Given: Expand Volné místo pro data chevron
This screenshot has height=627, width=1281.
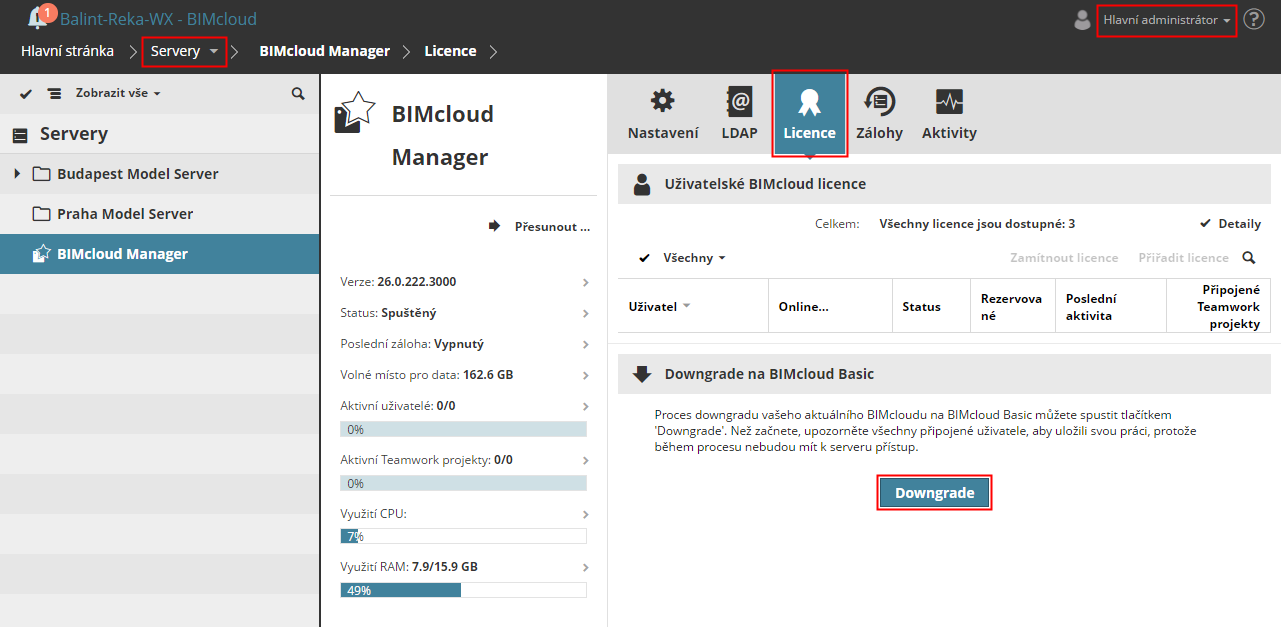Looking at the screenshot, I should point(586,376).
